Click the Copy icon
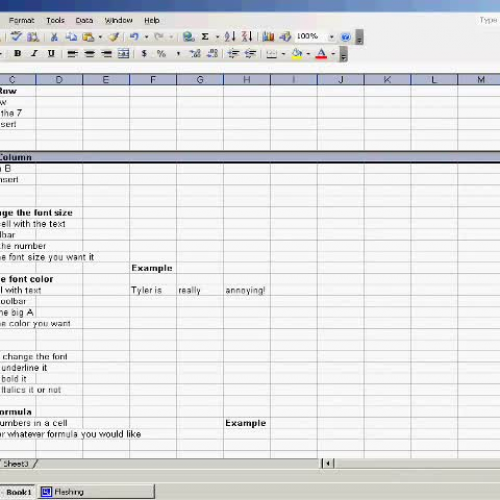 tap(71, 36)
